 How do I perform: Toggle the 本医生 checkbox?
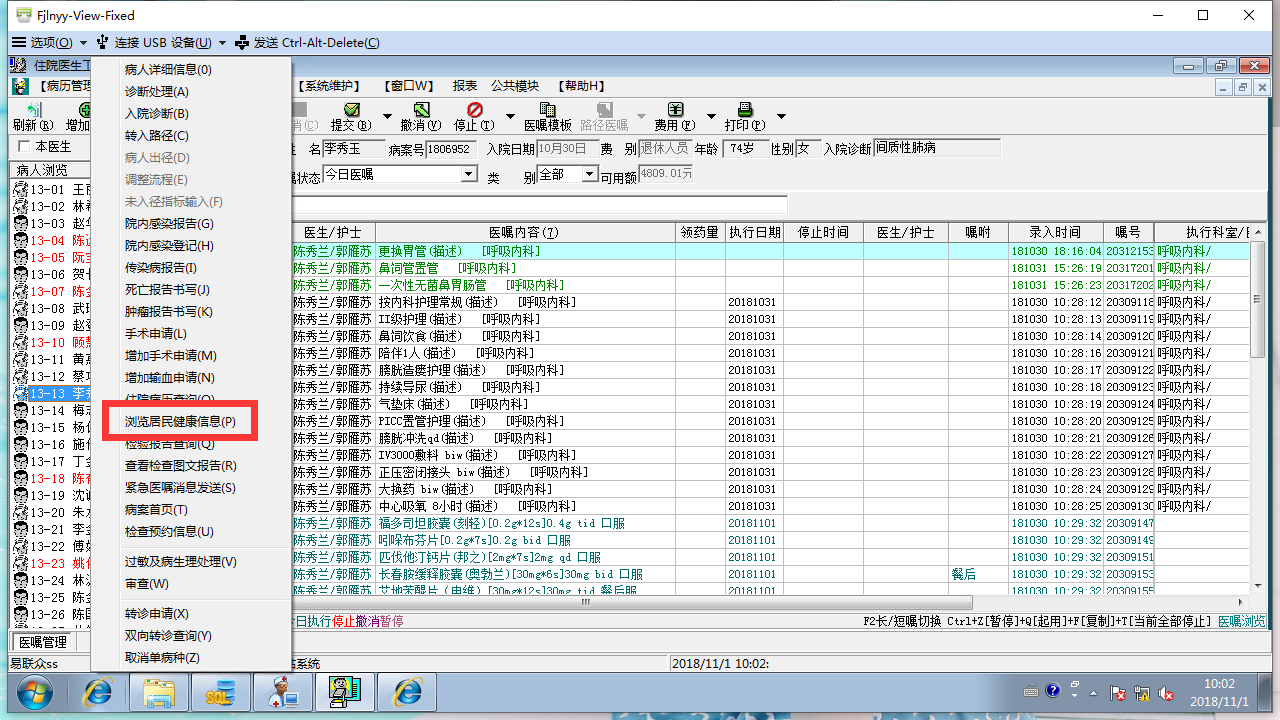(x=24, y=147)
